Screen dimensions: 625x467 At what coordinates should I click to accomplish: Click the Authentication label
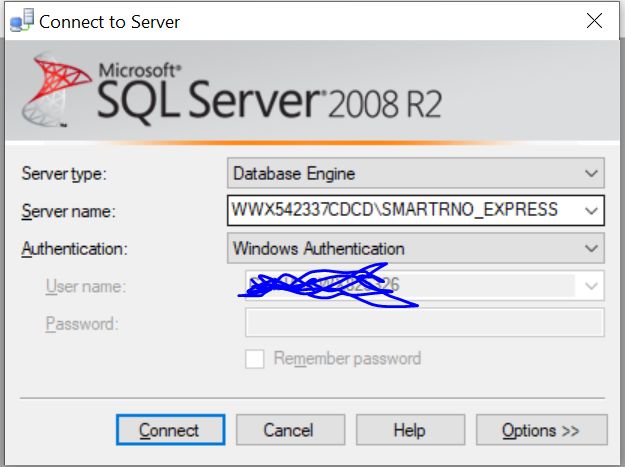75,249
